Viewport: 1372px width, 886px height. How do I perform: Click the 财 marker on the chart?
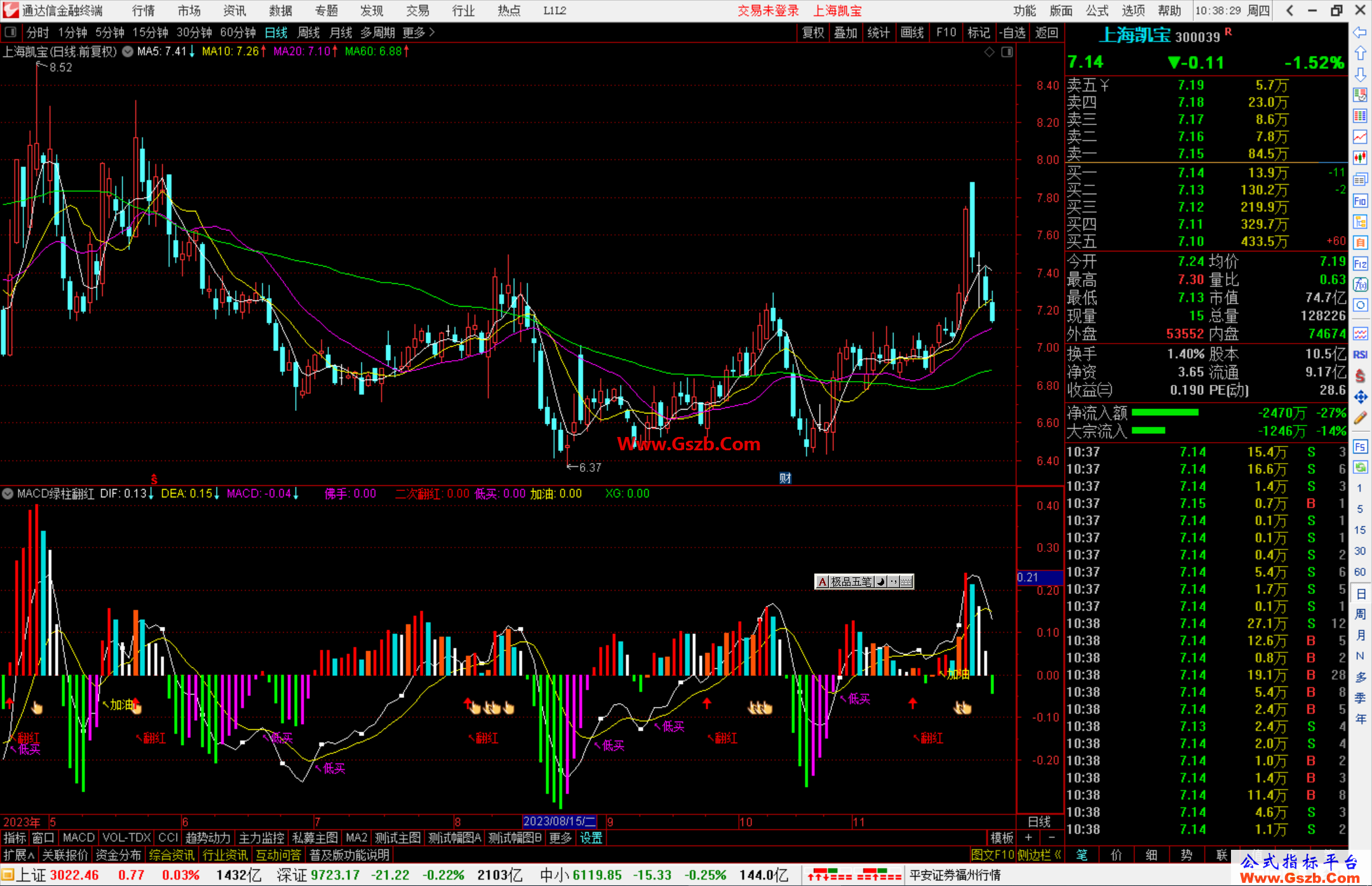point(785,478)
